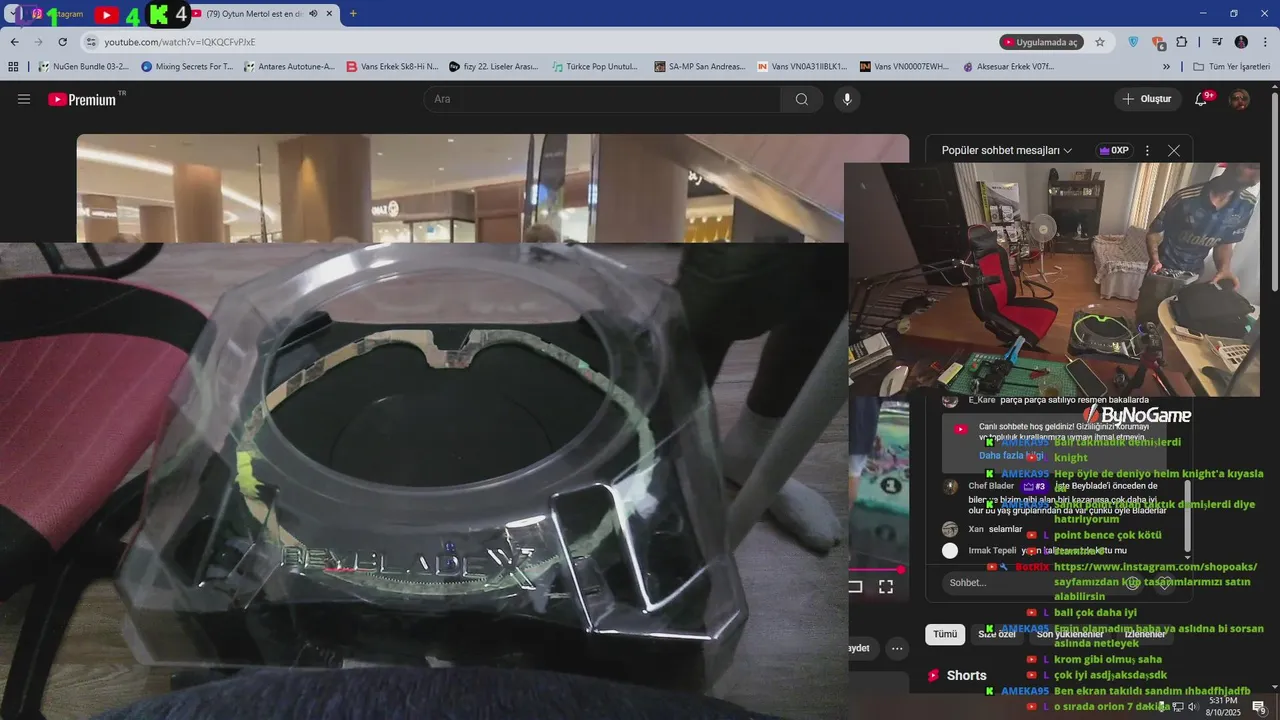Image resolution: width=1280 pixels, height=720 pixels.
Task: Open the Apps grid in bookmarks bar
Action: coord(13,67)
